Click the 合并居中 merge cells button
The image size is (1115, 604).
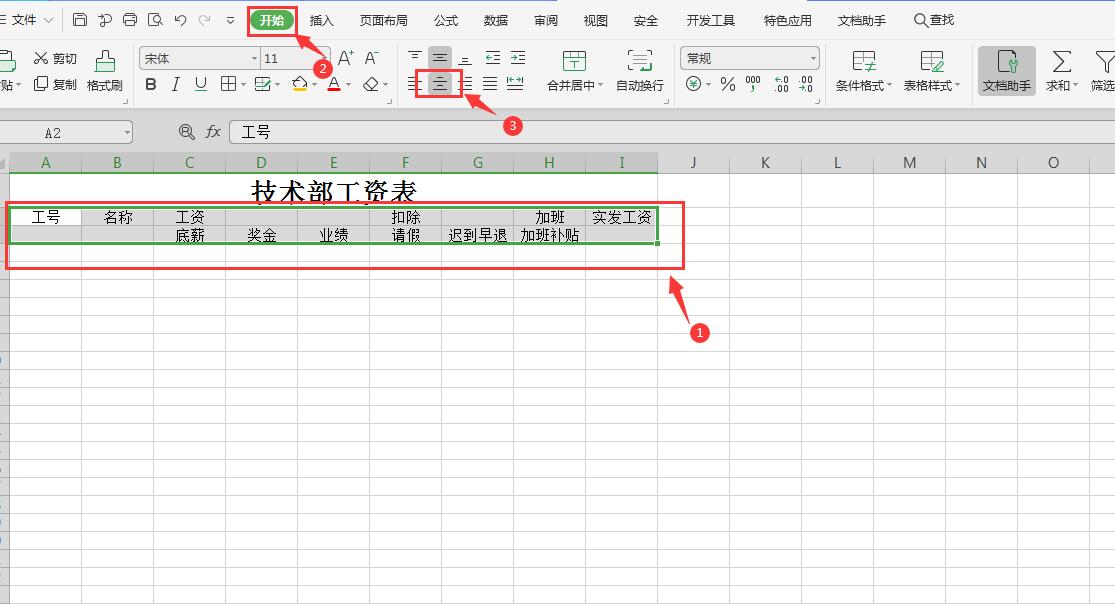point(574,71)
